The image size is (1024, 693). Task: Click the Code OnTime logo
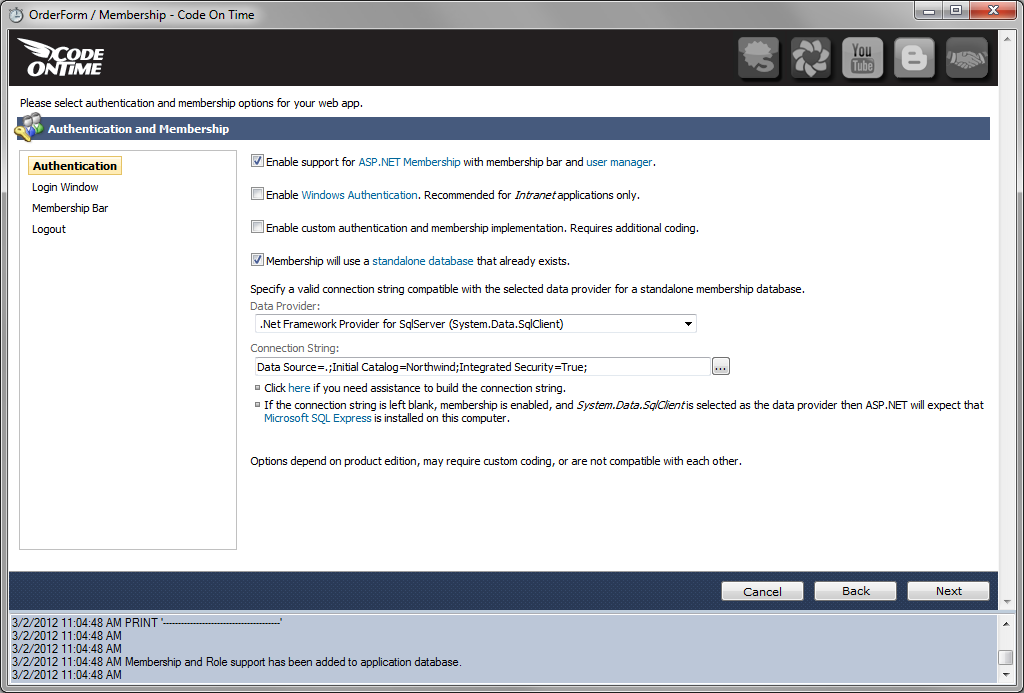pyautogui.click(x=60, y=57)
